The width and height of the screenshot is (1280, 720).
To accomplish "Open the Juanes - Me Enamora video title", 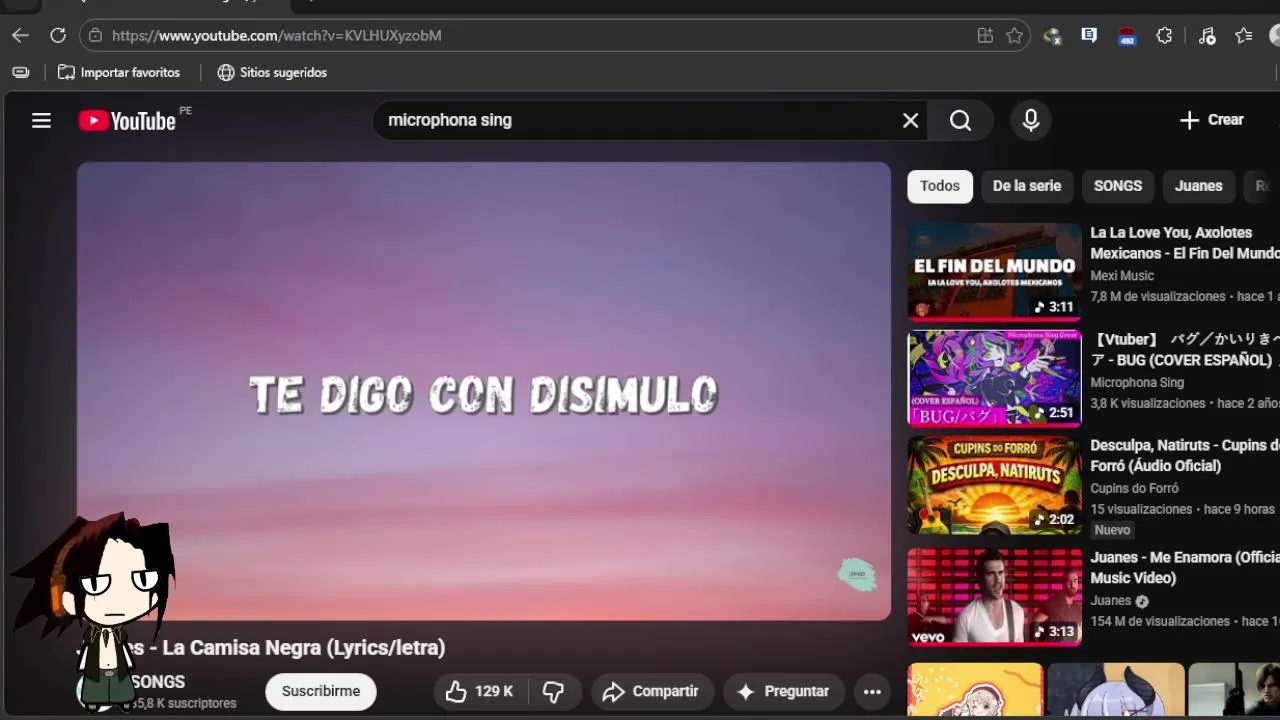I will 1185,567.
